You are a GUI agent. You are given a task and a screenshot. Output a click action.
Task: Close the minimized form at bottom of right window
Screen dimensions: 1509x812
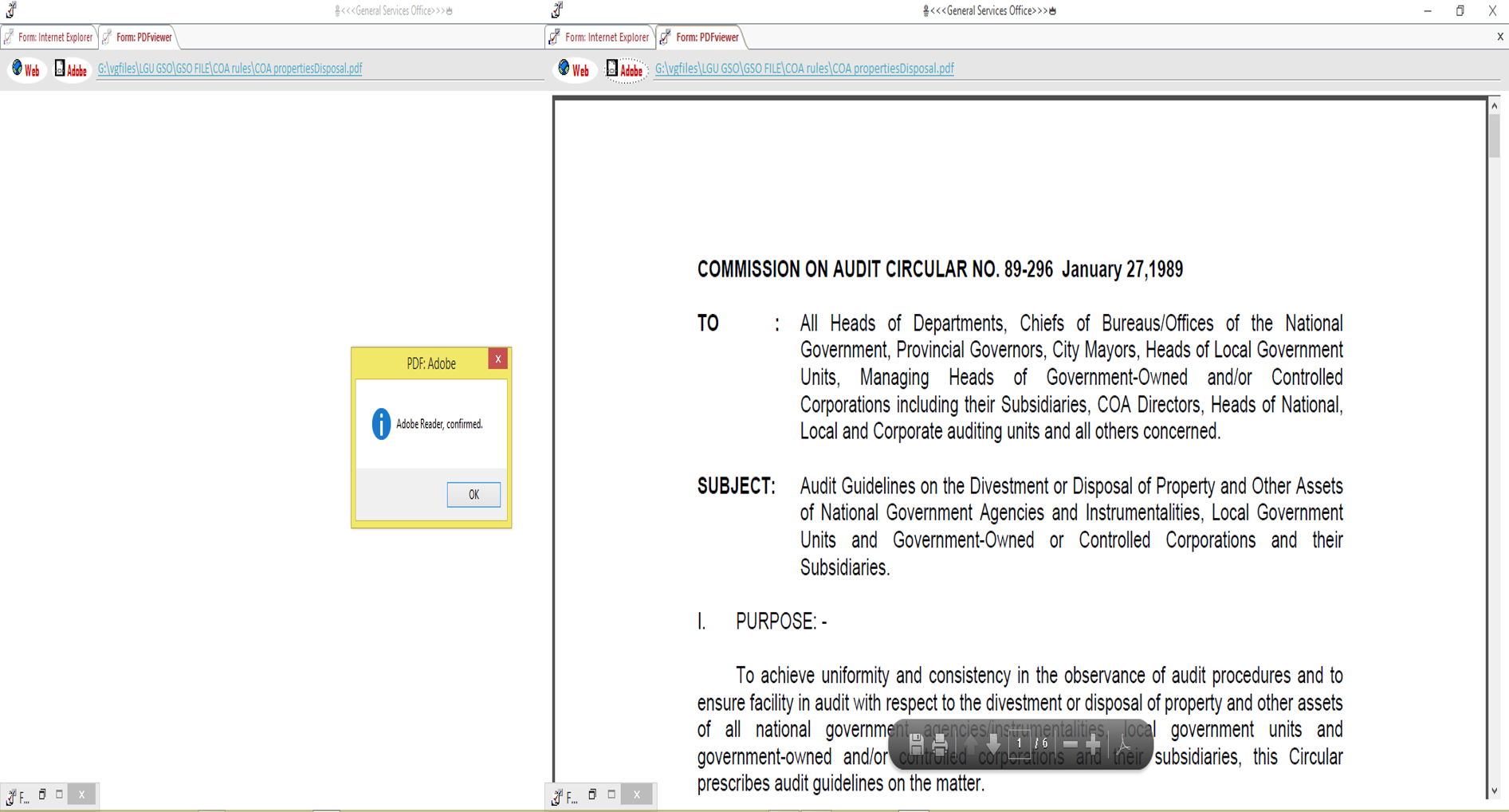point(636,794)
